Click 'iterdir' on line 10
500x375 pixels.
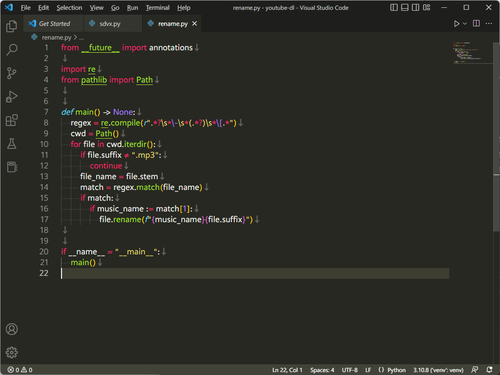[135, 144]
